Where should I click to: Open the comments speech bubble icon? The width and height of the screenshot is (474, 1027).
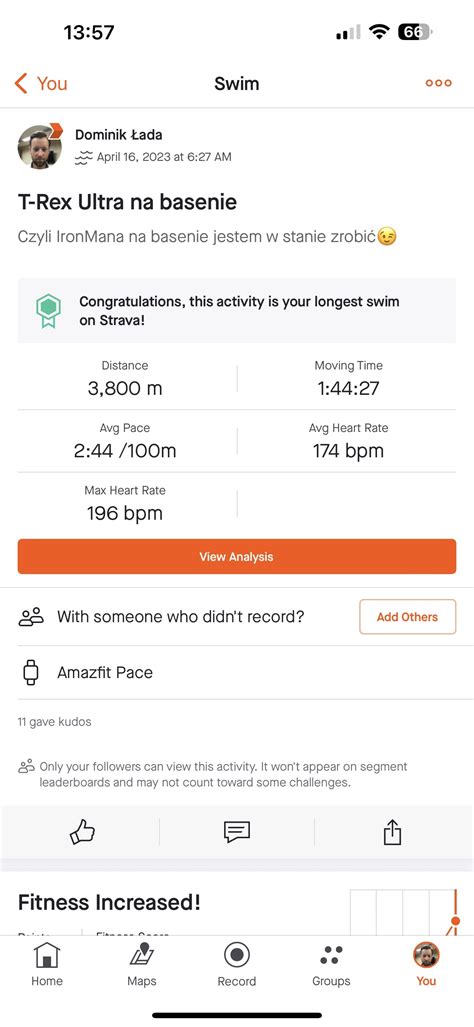pos(236,832)
